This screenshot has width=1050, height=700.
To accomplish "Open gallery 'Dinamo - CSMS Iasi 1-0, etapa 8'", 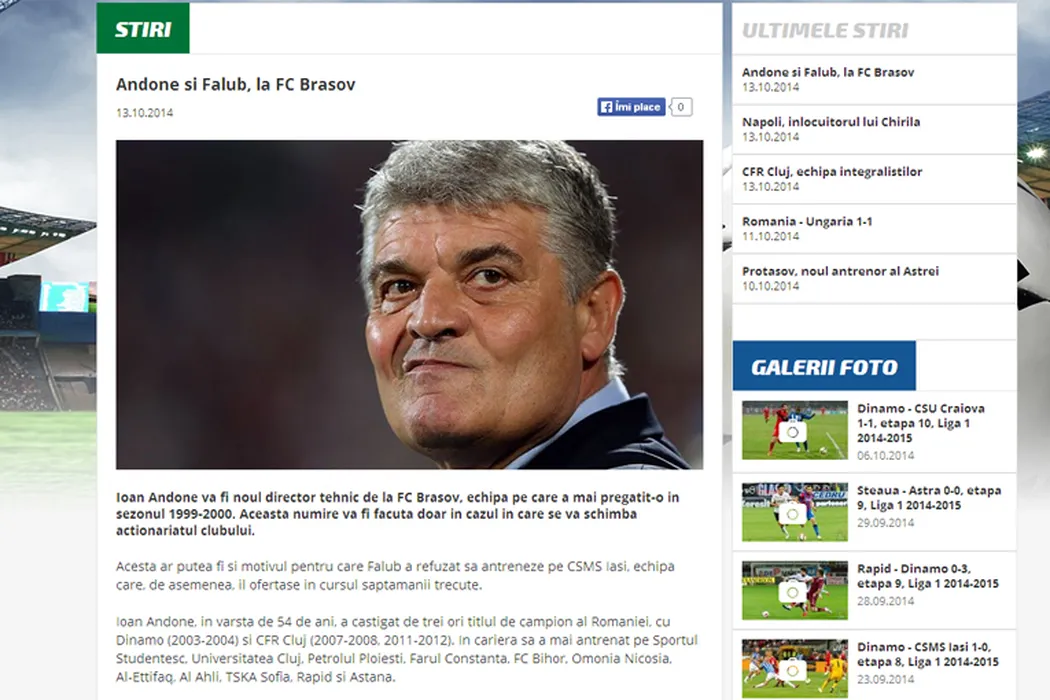I will (x=927, y=654).
